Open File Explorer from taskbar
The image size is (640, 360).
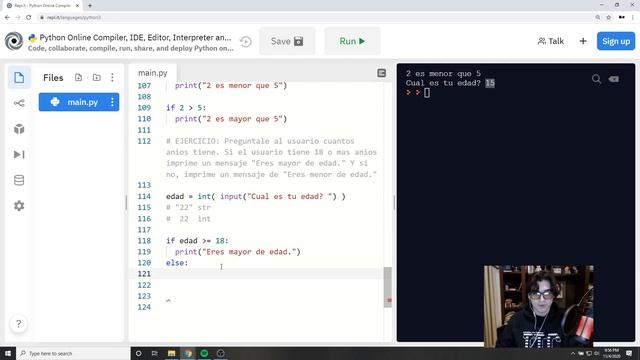[x=171, y=353]
